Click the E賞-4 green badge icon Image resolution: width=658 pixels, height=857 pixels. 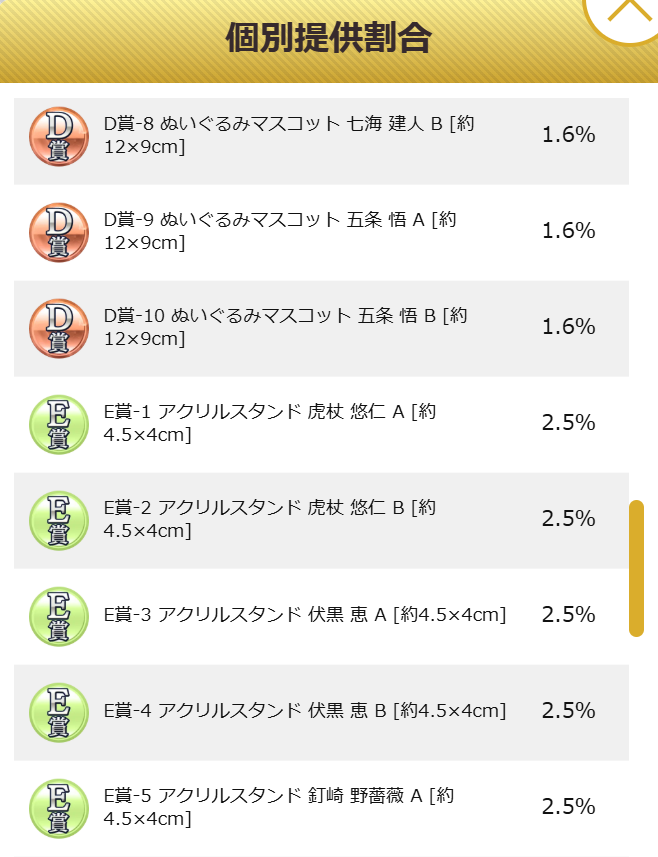[58, 712]
